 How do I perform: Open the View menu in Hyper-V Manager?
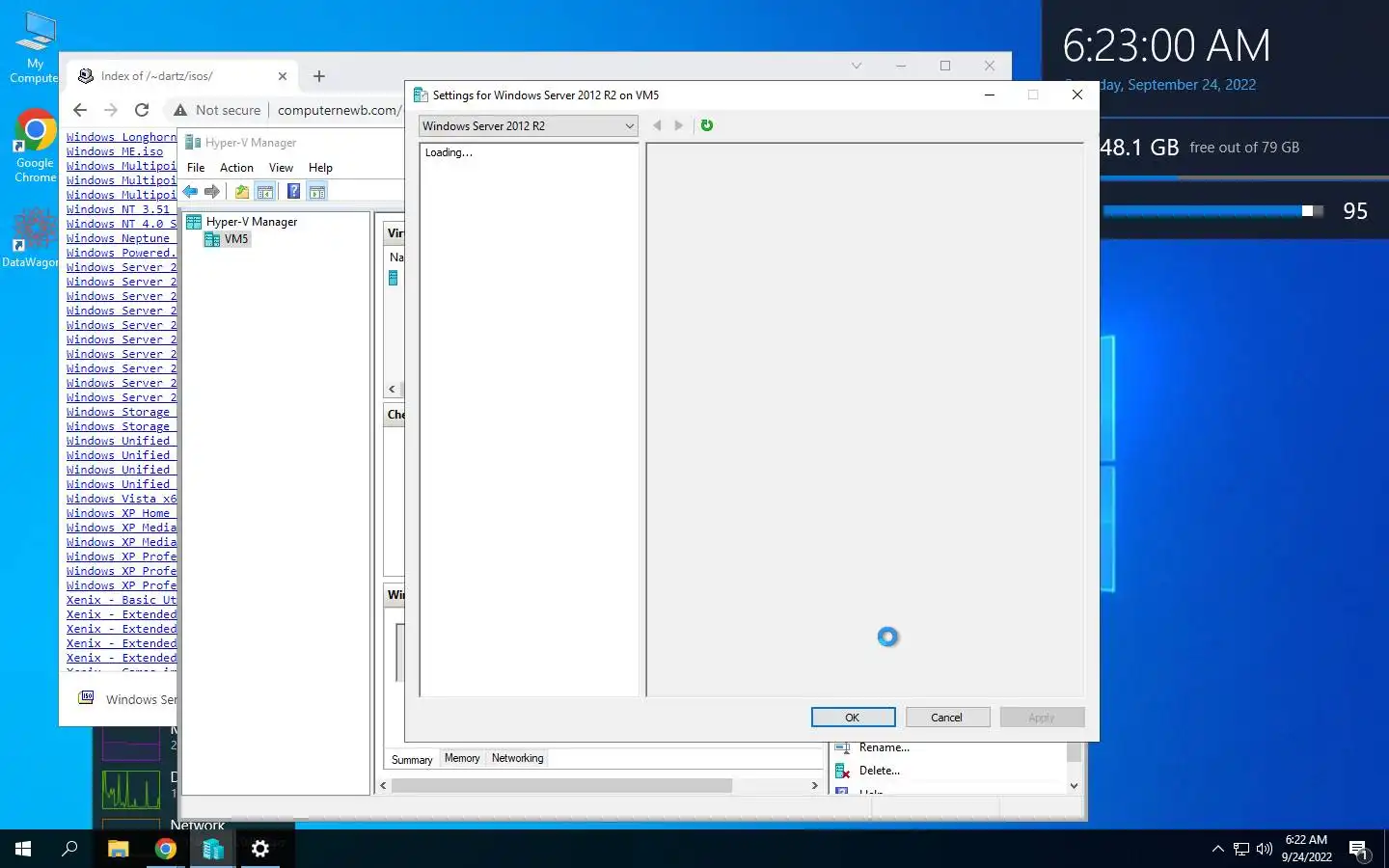[281, 168]
